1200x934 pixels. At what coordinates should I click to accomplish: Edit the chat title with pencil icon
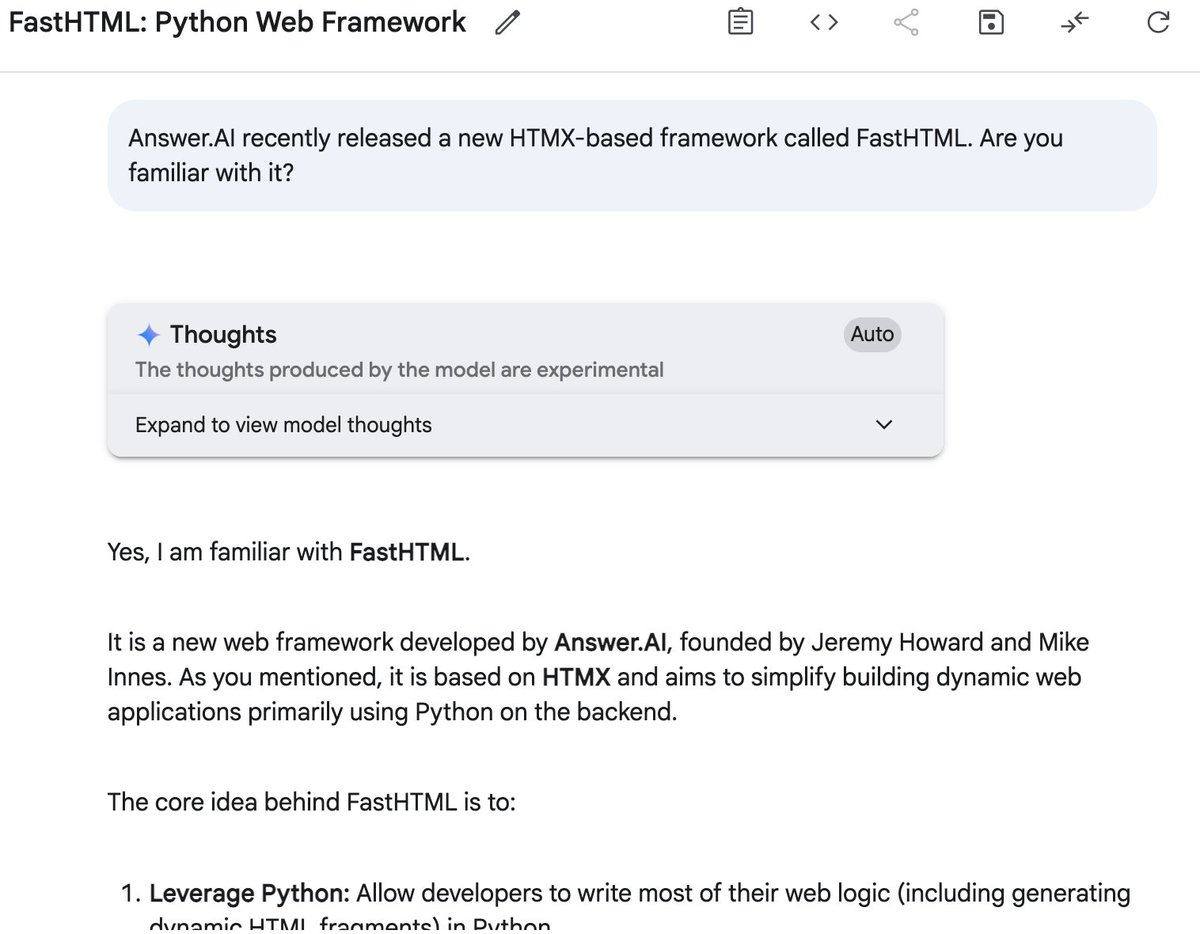pos(508,23)
